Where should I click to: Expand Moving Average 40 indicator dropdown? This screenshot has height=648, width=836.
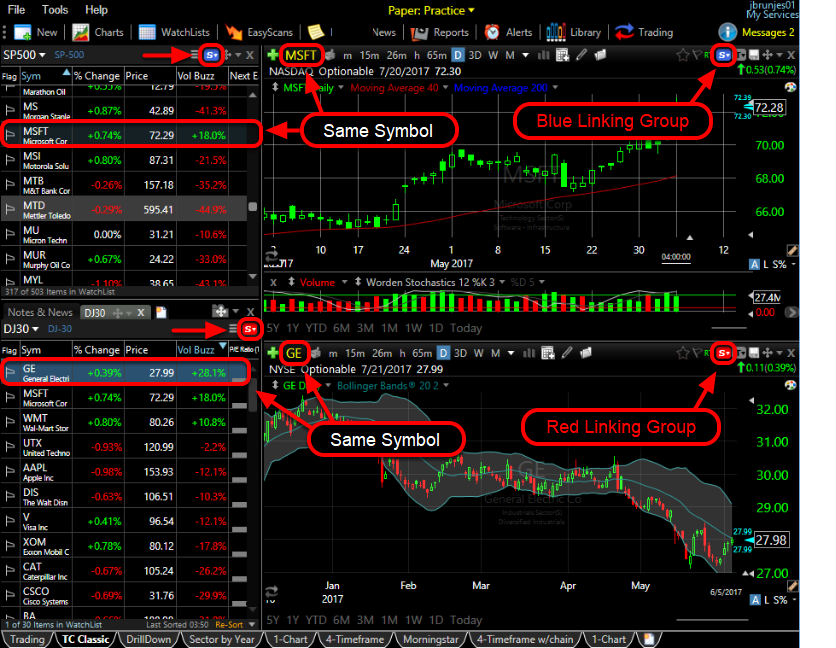[446, 87]
